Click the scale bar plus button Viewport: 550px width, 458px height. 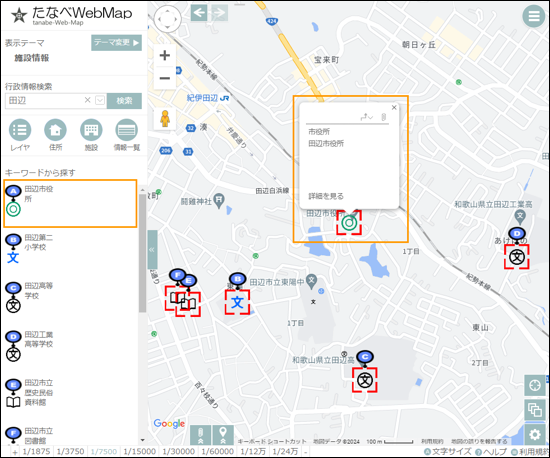click(x=15, y=452)
